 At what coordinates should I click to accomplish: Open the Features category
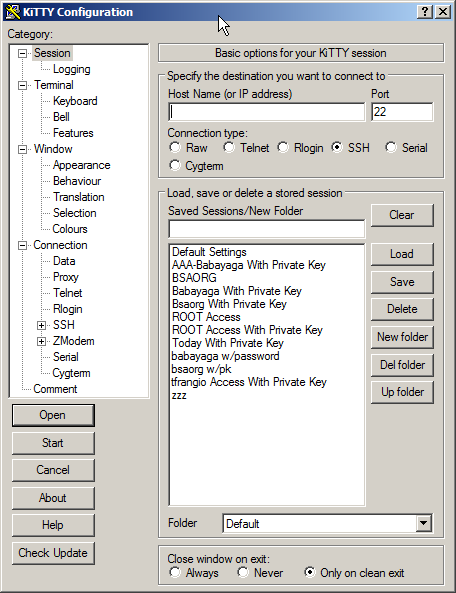[73, 133]
